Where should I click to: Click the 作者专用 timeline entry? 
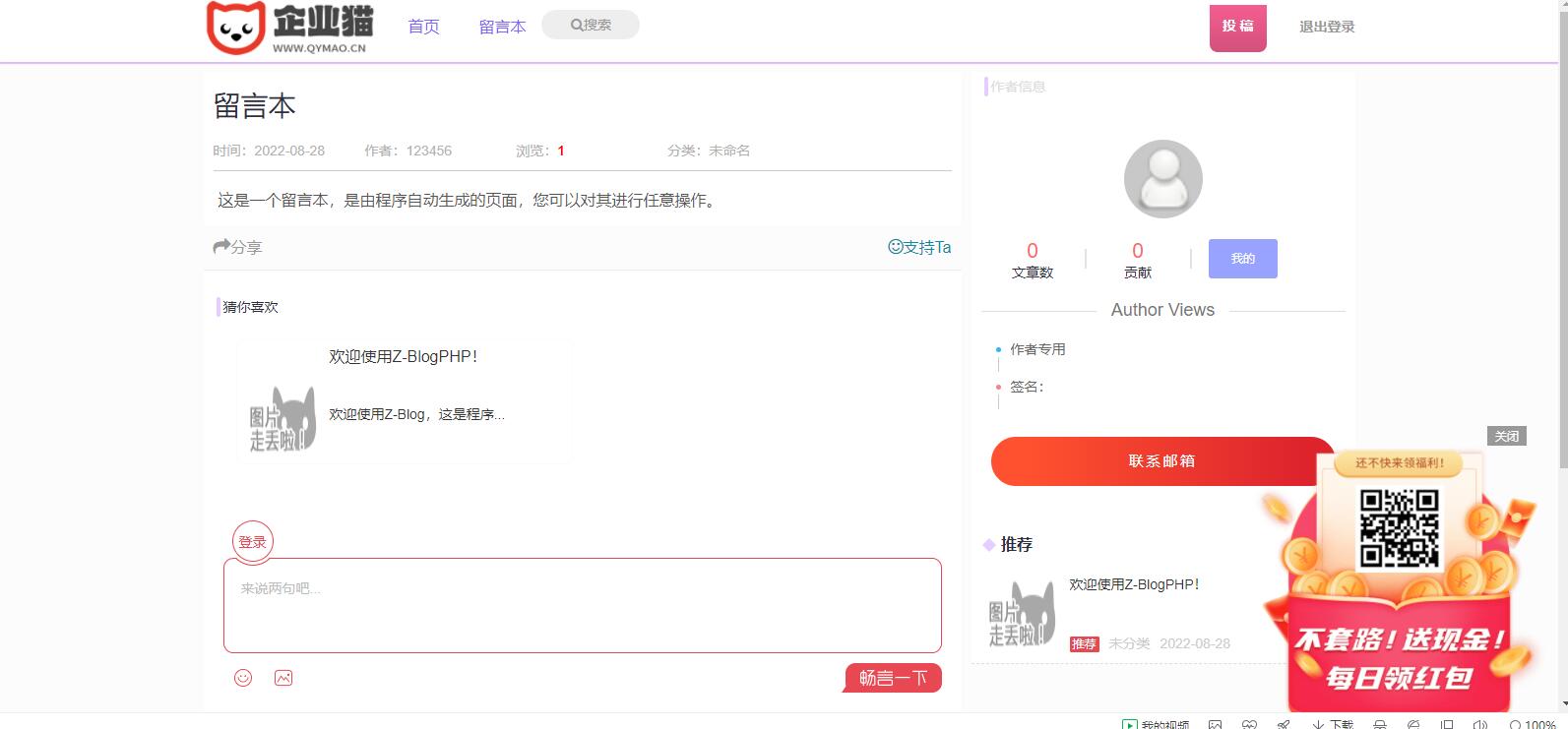pyautogui.click(x=1037, y=349)
